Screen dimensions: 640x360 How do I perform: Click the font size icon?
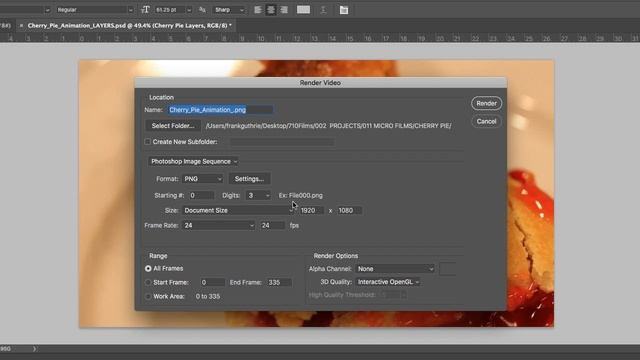pos(145,9)
